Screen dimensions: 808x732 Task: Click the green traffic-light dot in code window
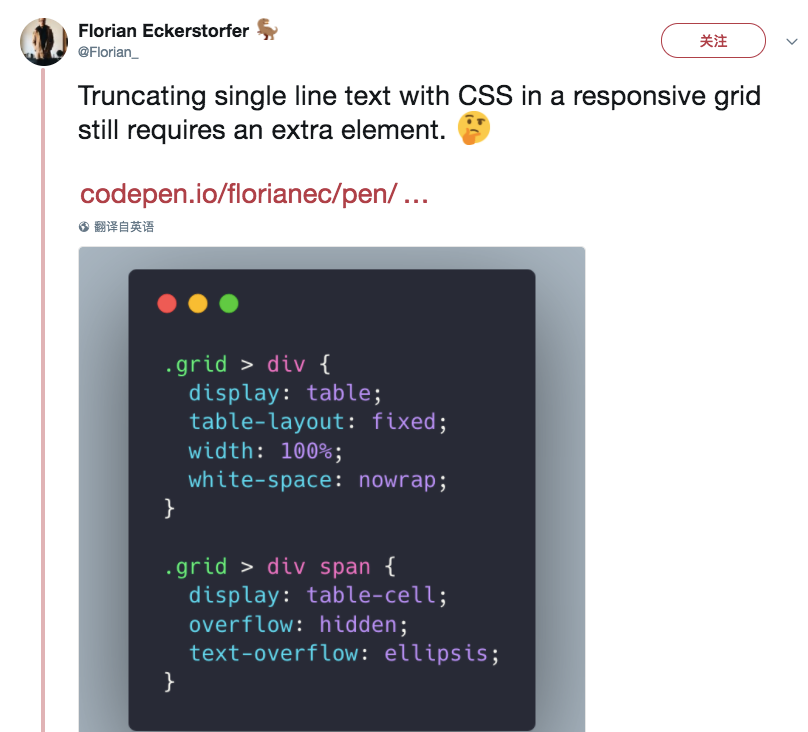pos(227,303)
